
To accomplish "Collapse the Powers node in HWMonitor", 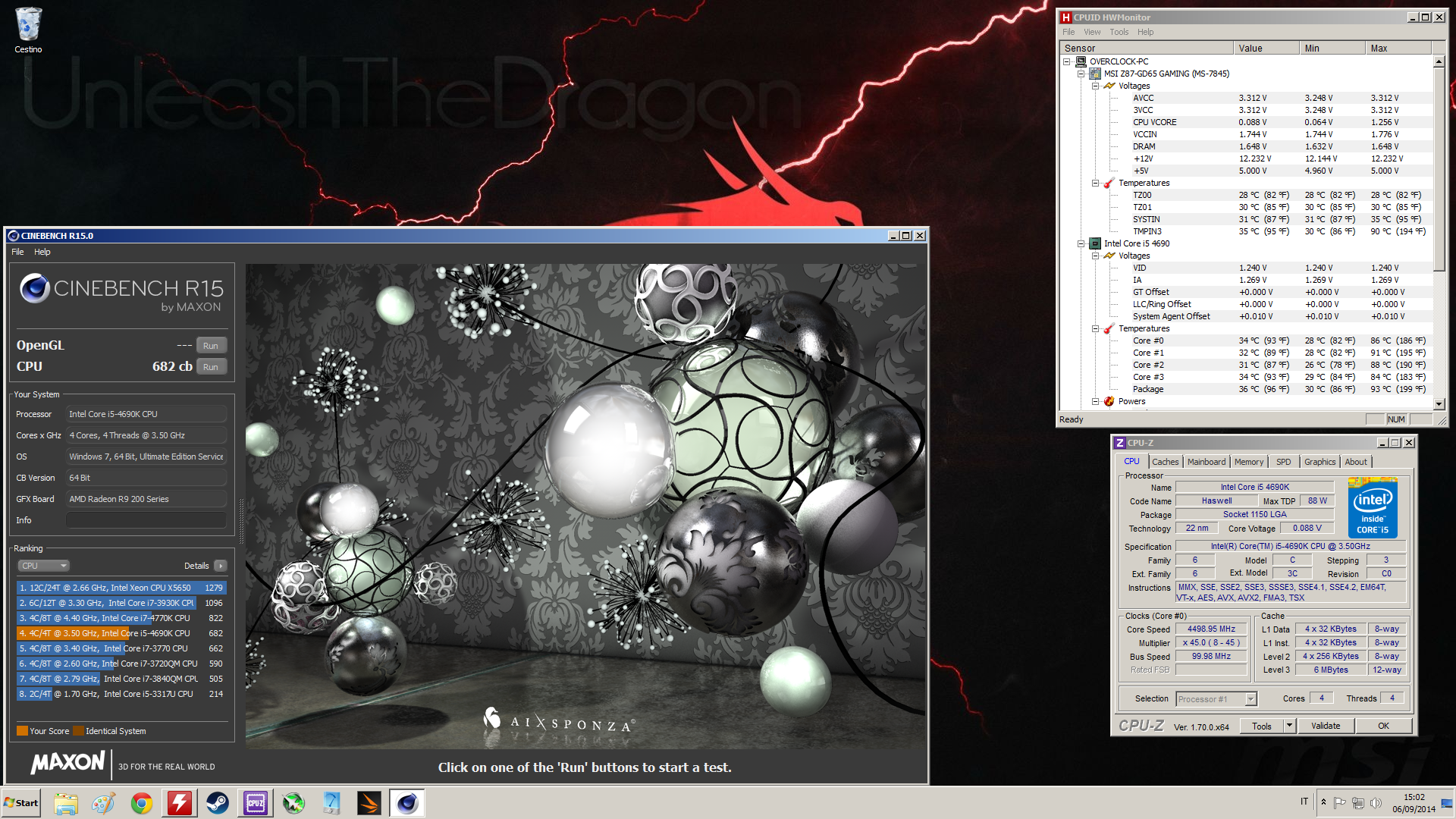I will 1095,401.
